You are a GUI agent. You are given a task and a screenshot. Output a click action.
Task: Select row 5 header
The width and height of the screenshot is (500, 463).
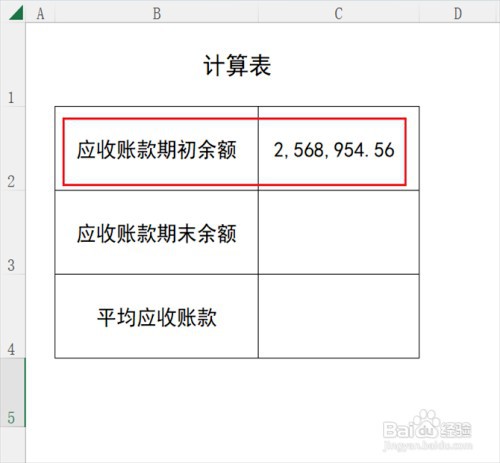pos(13,392)
